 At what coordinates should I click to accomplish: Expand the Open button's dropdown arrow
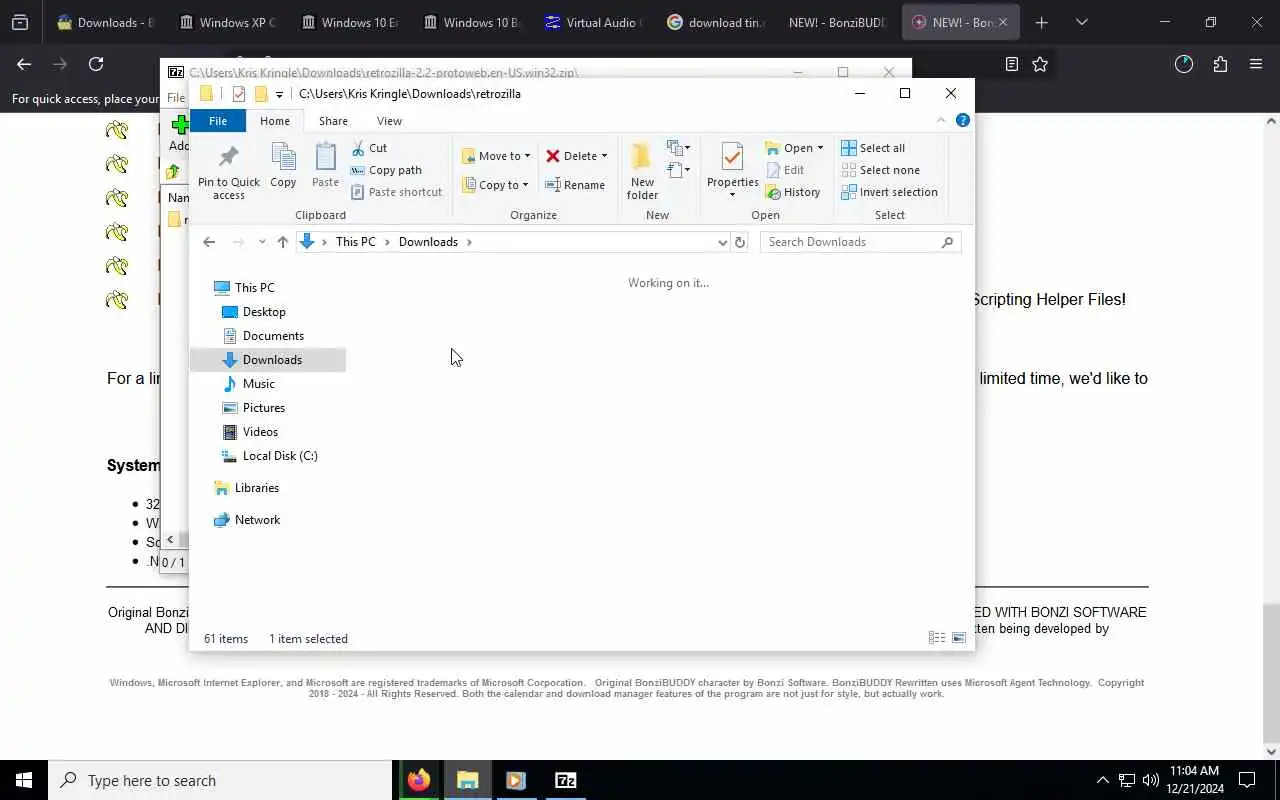point(820,148)
